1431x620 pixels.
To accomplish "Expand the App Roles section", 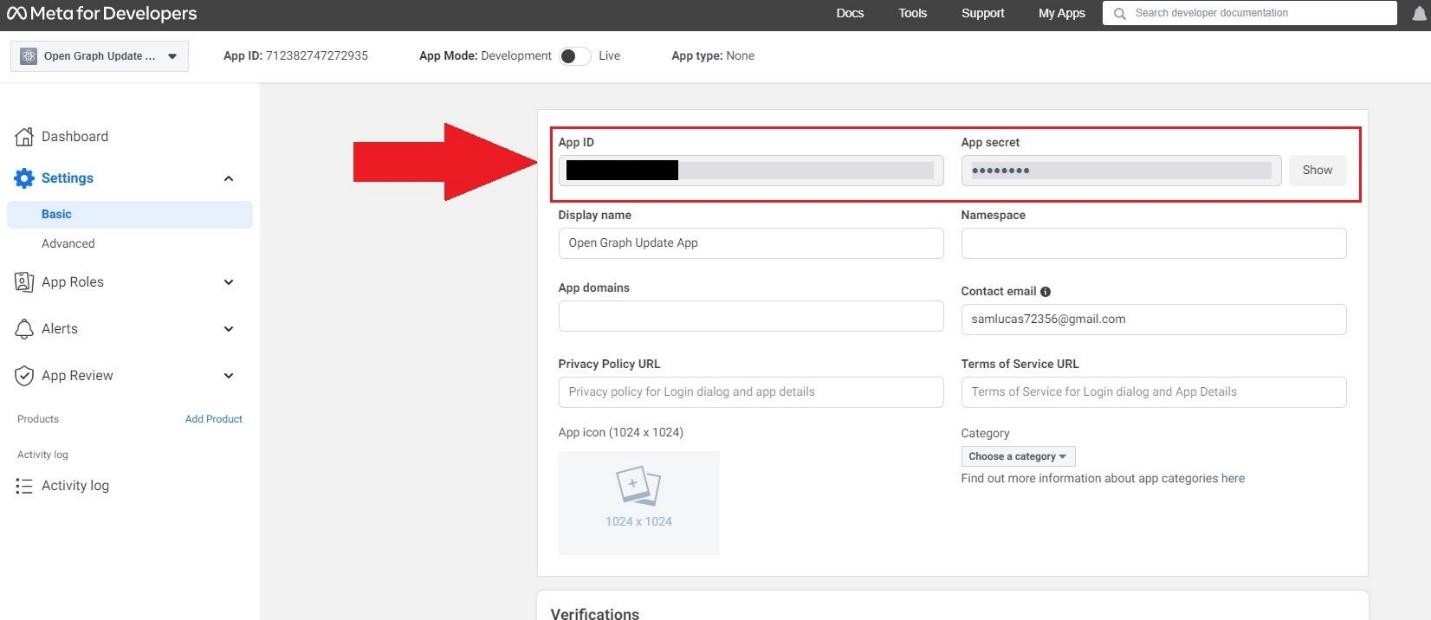I will tap(228, 282).
